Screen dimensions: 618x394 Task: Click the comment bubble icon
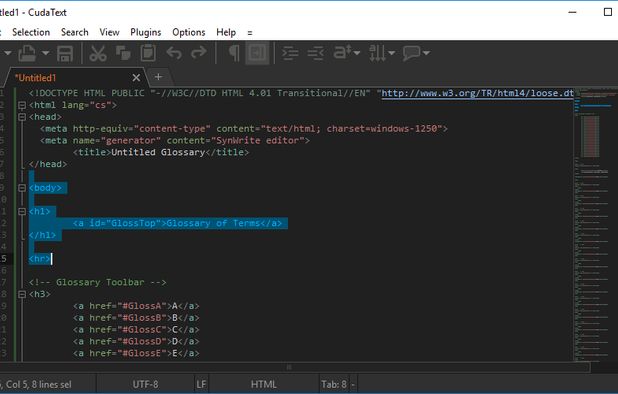(411, 53)
